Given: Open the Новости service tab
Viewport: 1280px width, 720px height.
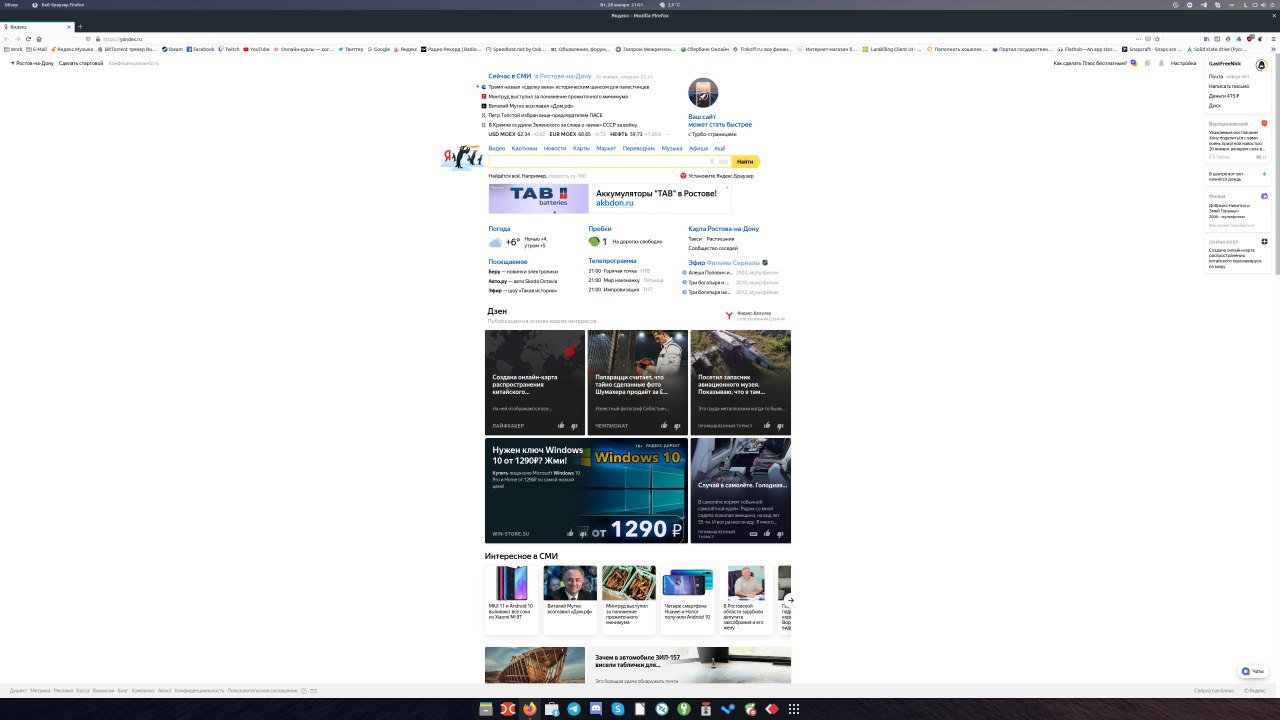Looking at the screenshot, I should pyautogui.click(x=555, y=148).
